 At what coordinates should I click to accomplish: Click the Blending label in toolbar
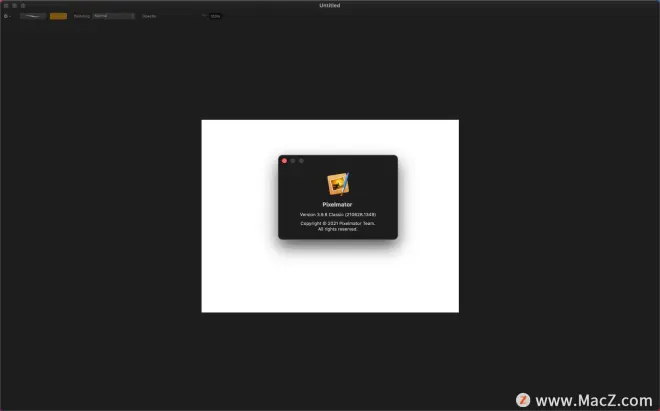(x=81, y=16)
